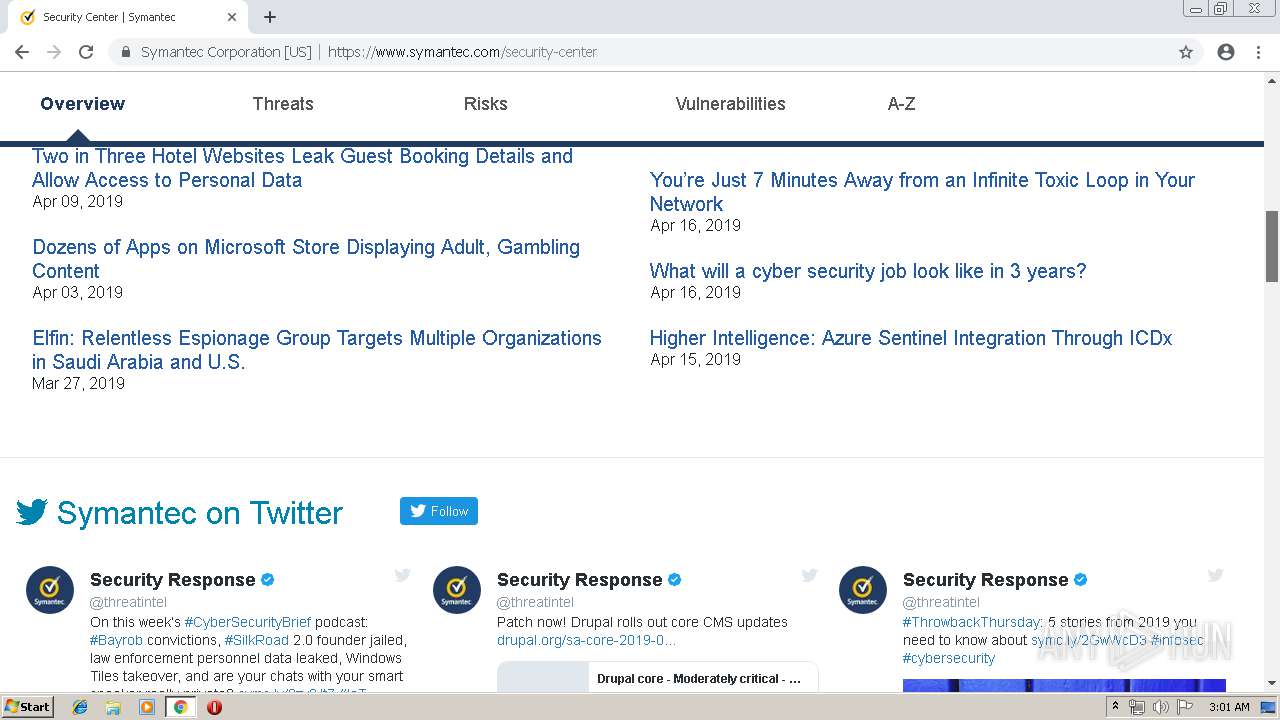Screen dimensions: 1280x720
Task: Open network status tray icon
Action: pyautogui.click(x=1137, y=707)
